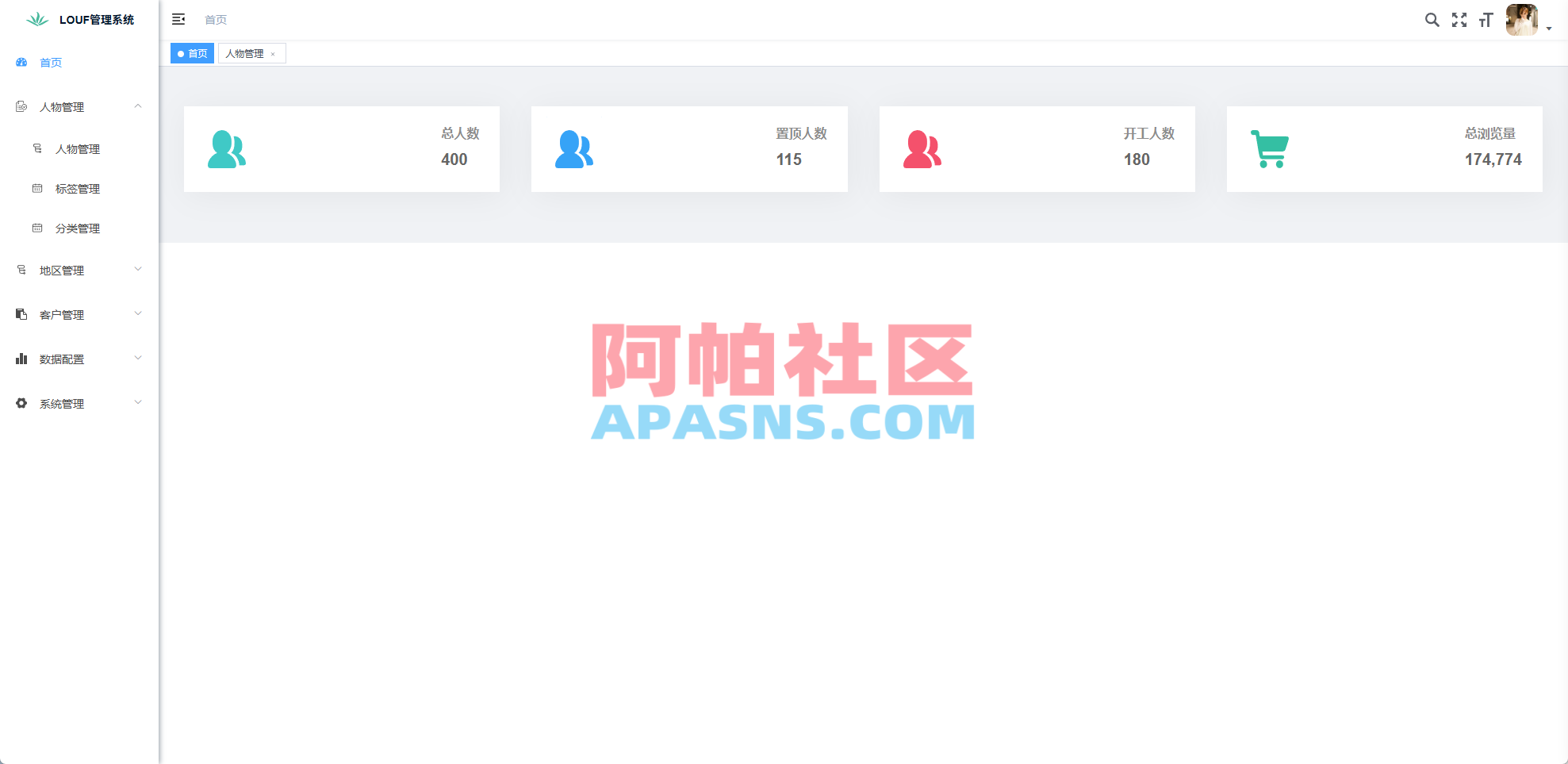The width and height of the screenshot is (1568, 764).
Task: Collapse the 人物管理 menu chevron
Action: 138,106
